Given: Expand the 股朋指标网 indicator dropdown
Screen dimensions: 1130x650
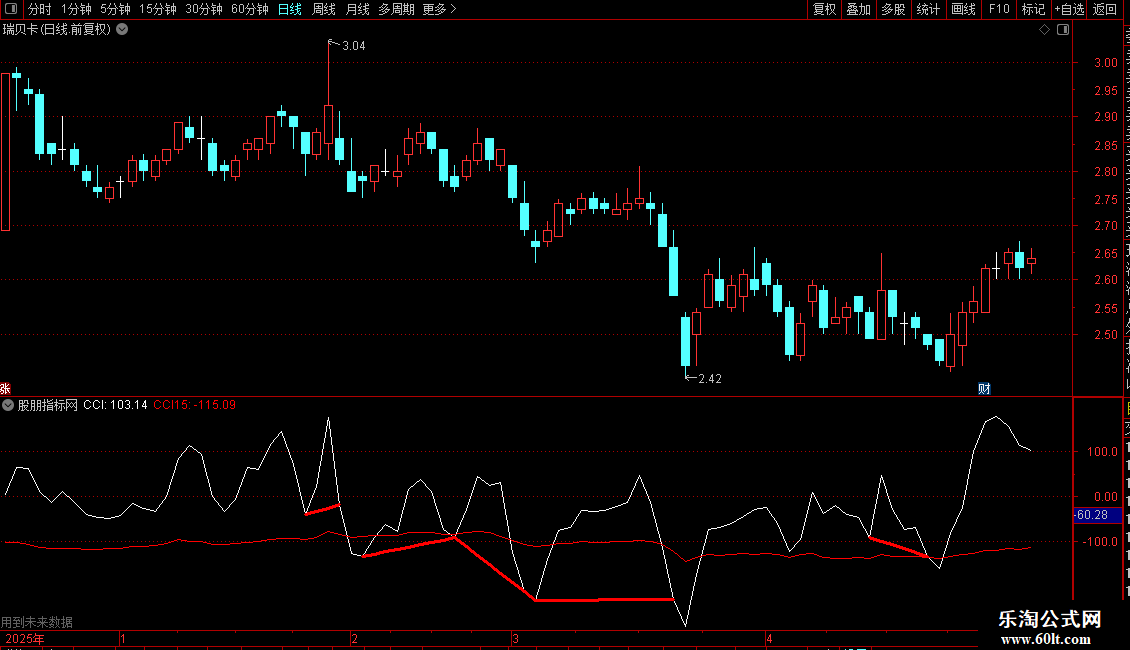Looking at the screenshot, I should tap(8, 405).
